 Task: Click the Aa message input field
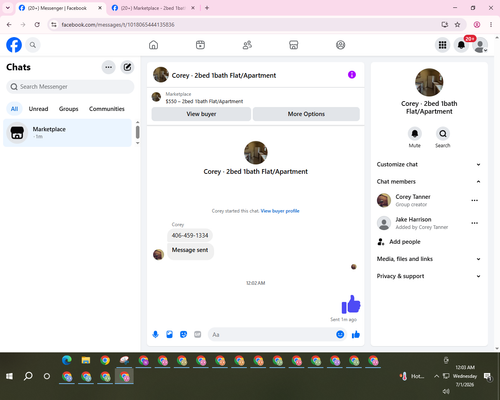coord(272,334)
